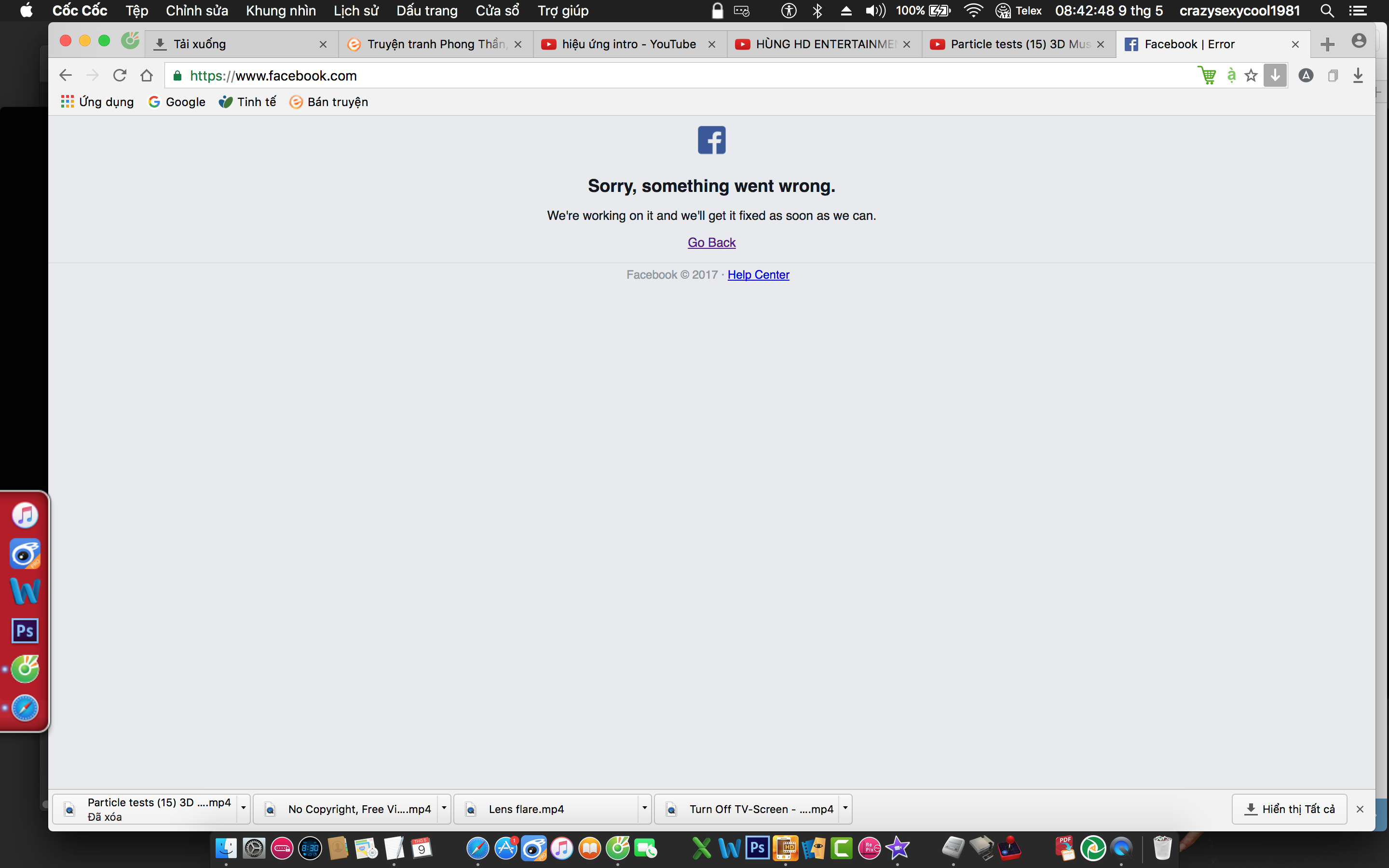Click the forward navigation arrow
Screen dimensions: 1389x868
[93, 75]
